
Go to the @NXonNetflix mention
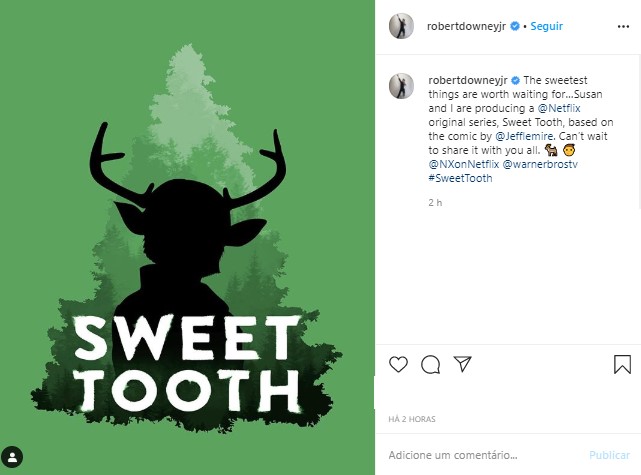tap(464, 162)
